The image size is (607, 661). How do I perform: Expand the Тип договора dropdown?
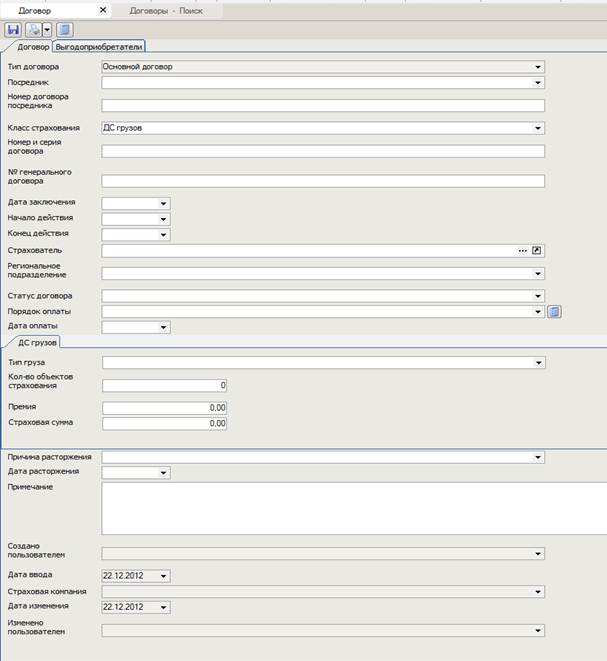[538, 67]
